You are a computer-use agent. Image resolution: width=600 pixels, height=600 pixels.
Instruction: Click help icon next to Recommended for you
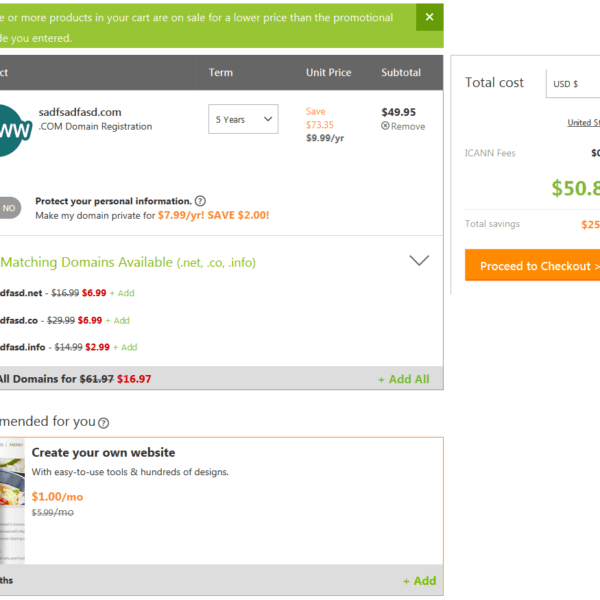[x=104, y=423]
